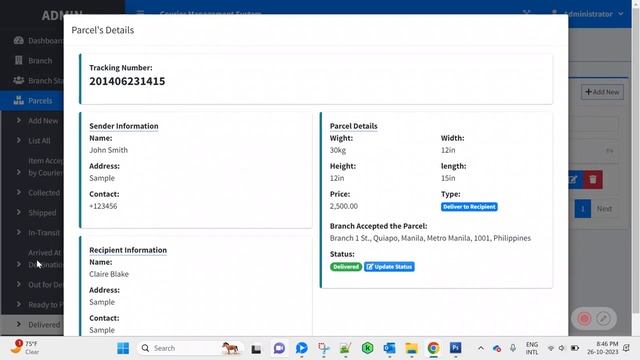The width and height of the screenshot is (640, 360).
Task: Open the Branch Staff sidebar item
Action: pyautogui.click(x=39, y=80)
